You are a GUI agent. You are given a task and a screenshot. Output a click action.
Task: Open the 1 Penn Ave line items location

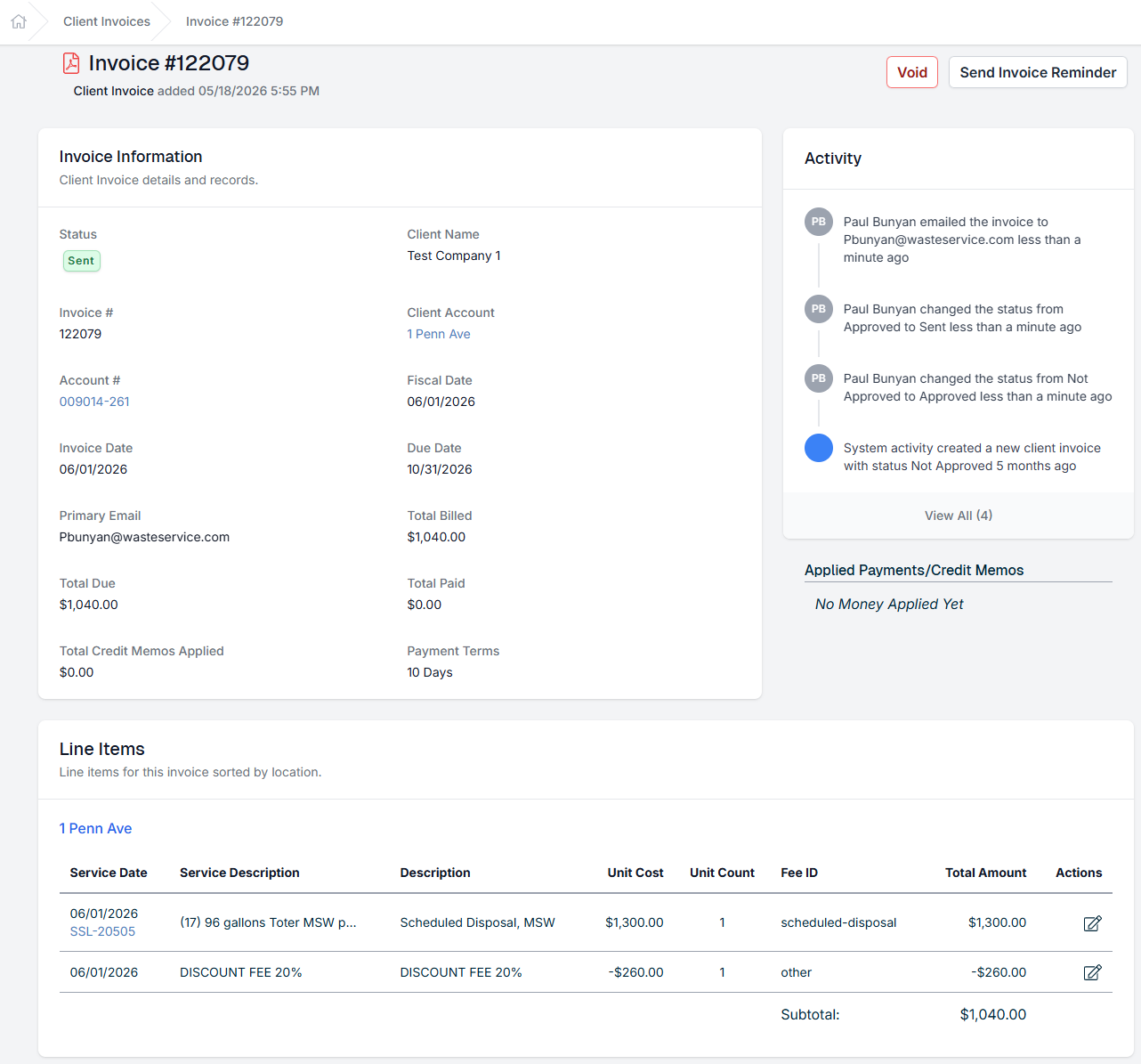pyautogui.click(x=95, y=828)
